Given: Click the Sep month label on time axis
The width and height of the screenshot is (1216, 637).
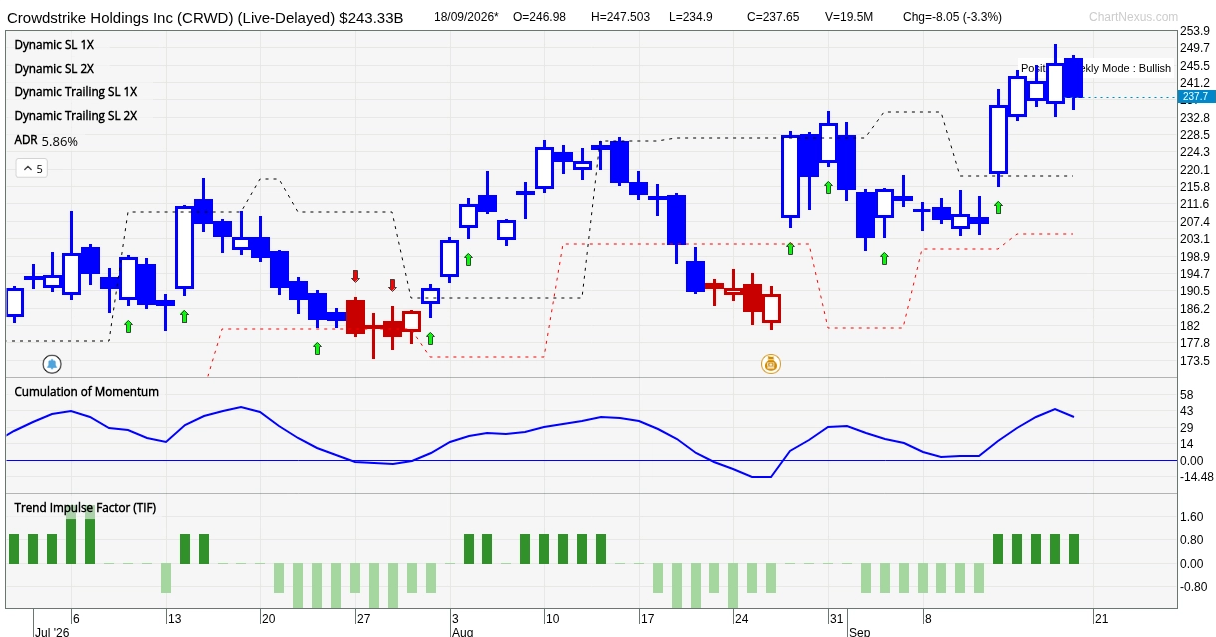Looking at the screenshot, I should [x=860, y=632].
